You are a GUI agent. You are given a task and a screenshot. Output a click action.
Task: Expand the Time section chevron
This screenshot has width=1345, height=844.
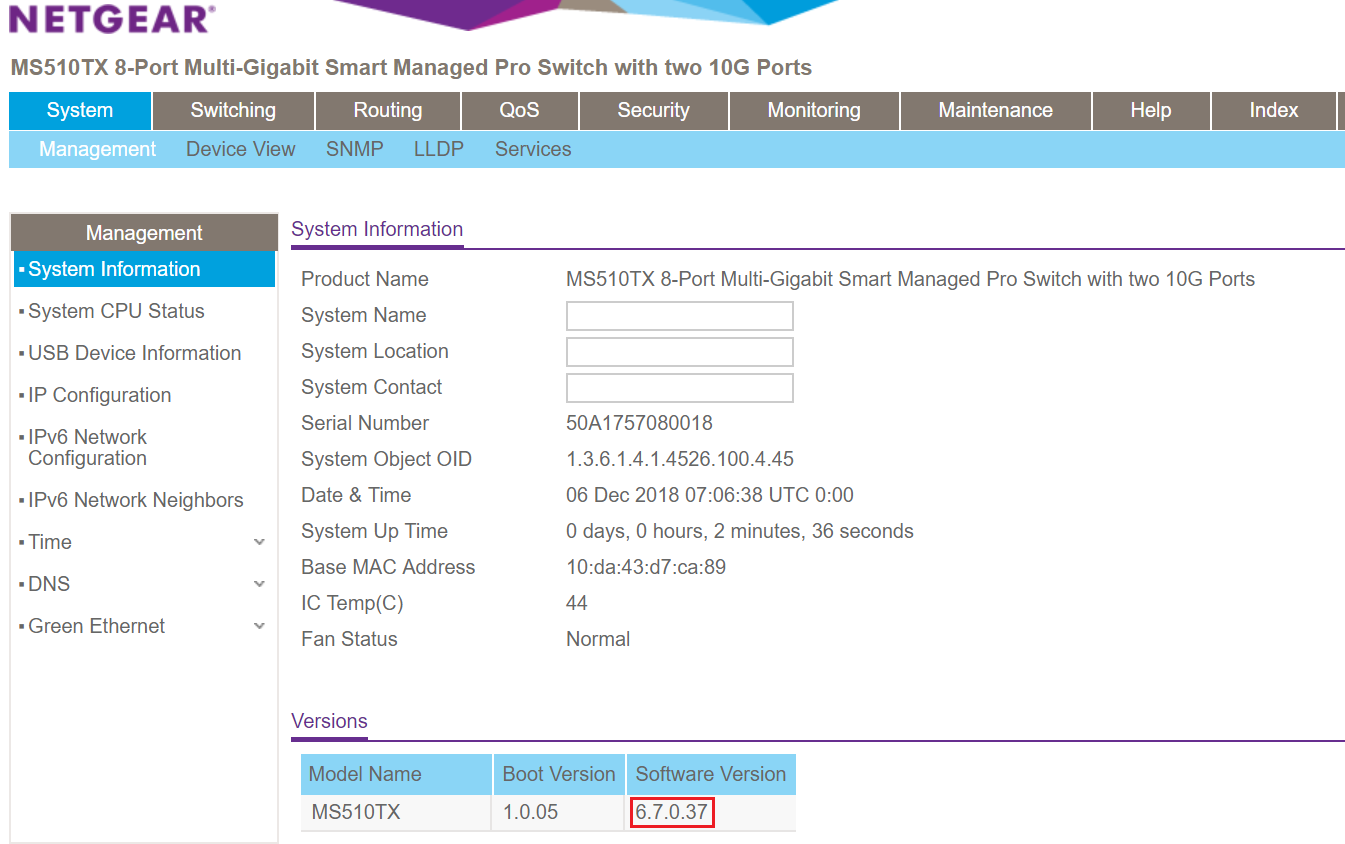pyautogui.click(x=259, y=542)
